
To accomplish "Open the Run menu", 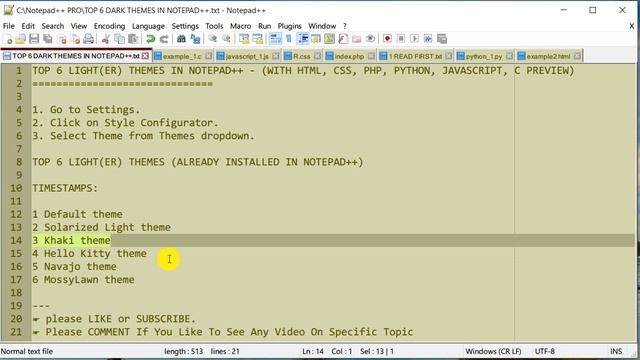I will (264, 26).
